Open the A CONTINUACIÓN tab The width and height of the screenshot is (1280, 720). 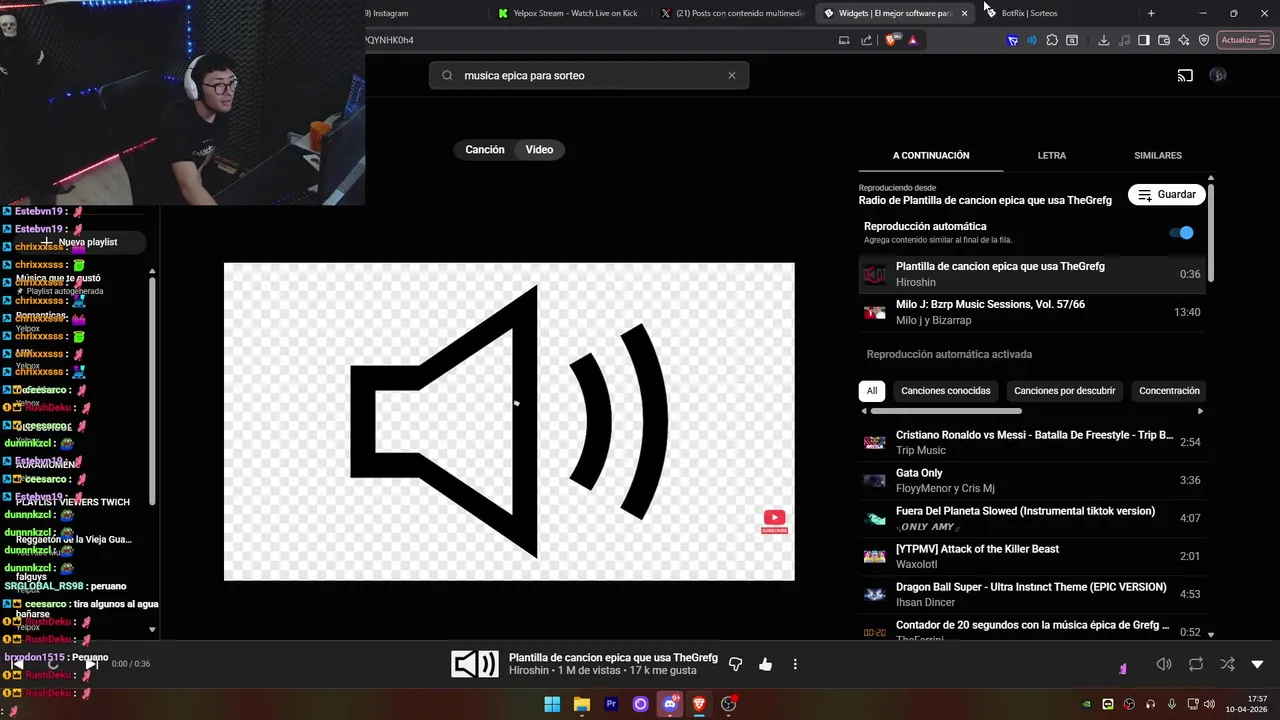point(931,155)
